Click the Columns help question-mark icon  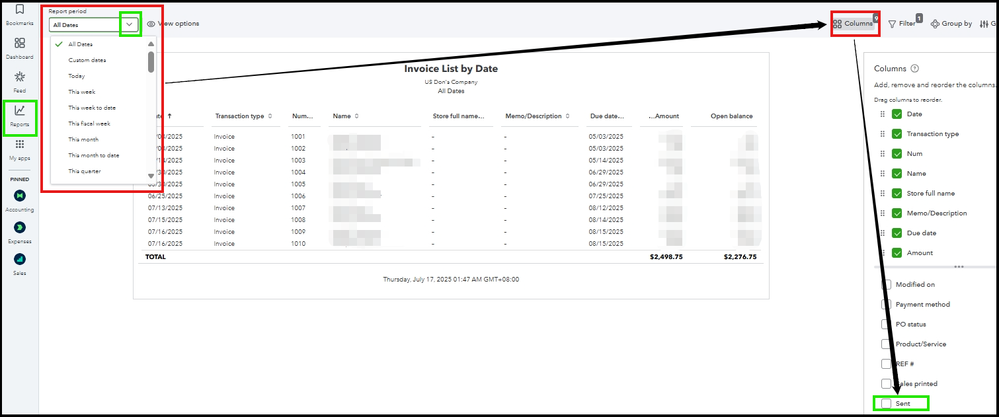915,68
